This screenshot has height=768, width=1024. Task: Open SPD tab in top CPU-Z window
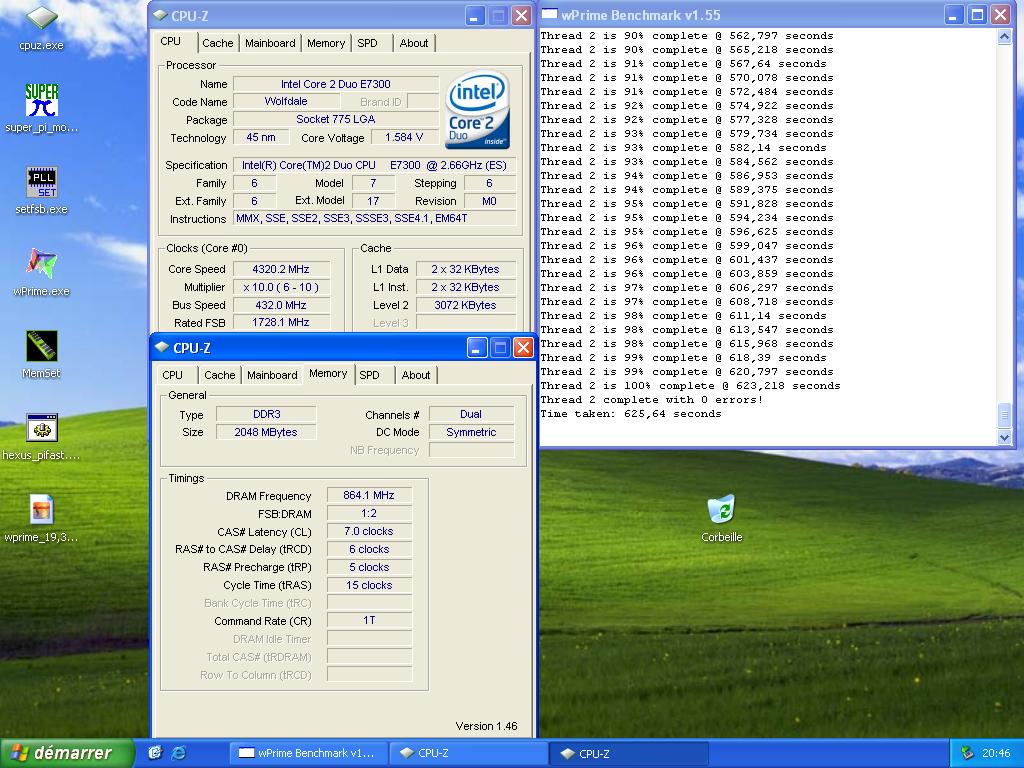point(368,43)
